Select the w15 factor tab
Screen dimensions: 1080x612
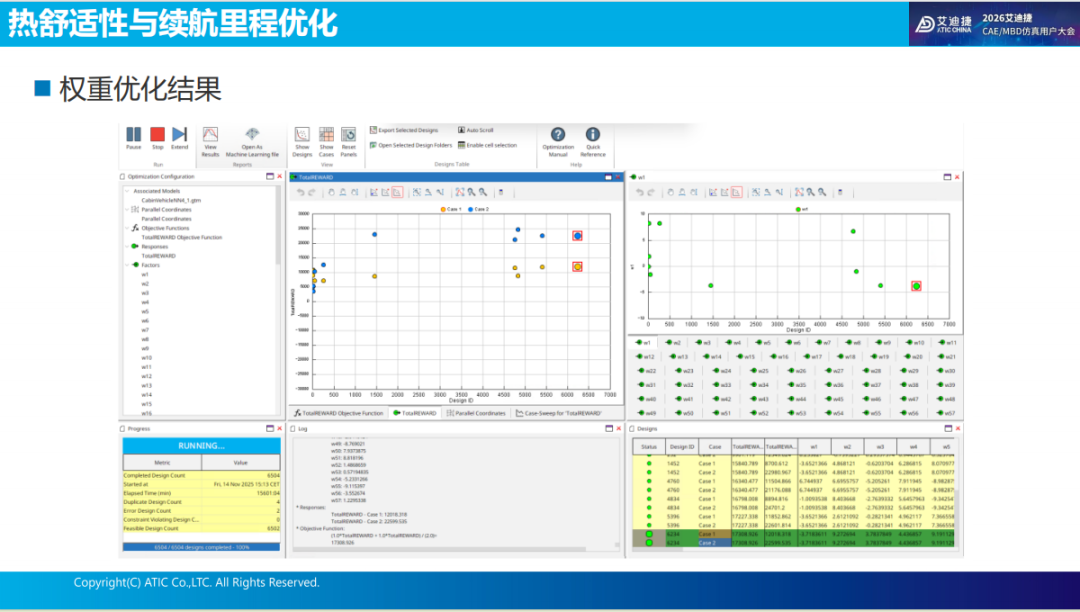point(746,357)
